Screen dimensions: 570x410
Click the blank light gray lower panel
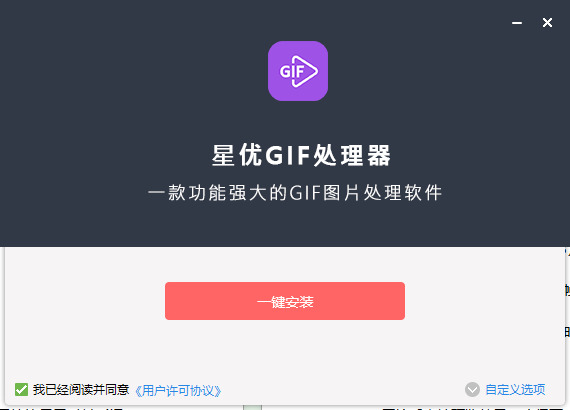tap(285, 349)
